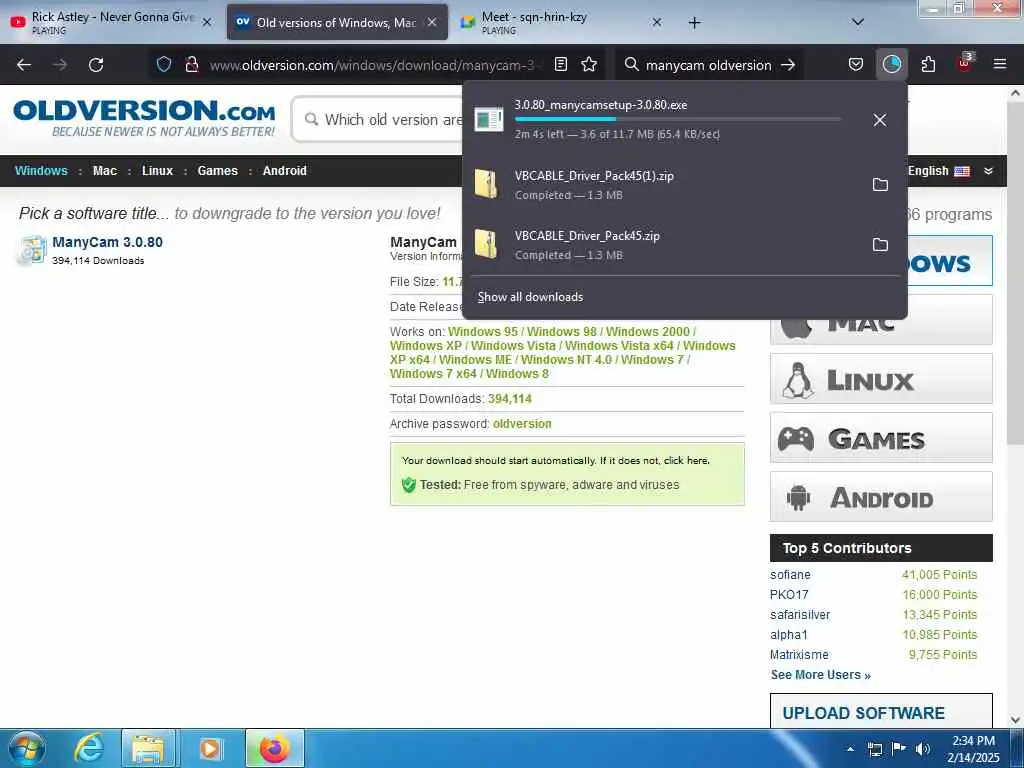Switch to Firefox in the taskbar
The height and width of the screenshot is (768, 1024).
coord(274,748)
